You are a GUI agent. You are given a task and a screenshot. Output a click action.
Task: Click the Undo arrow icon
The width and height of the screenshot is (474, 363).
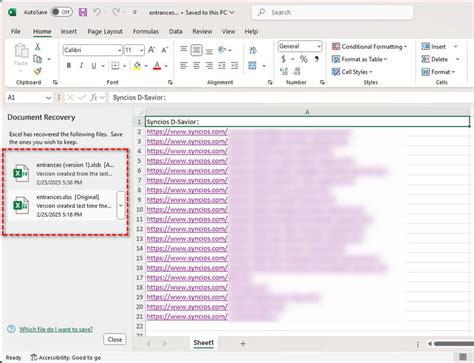point(97,12)
